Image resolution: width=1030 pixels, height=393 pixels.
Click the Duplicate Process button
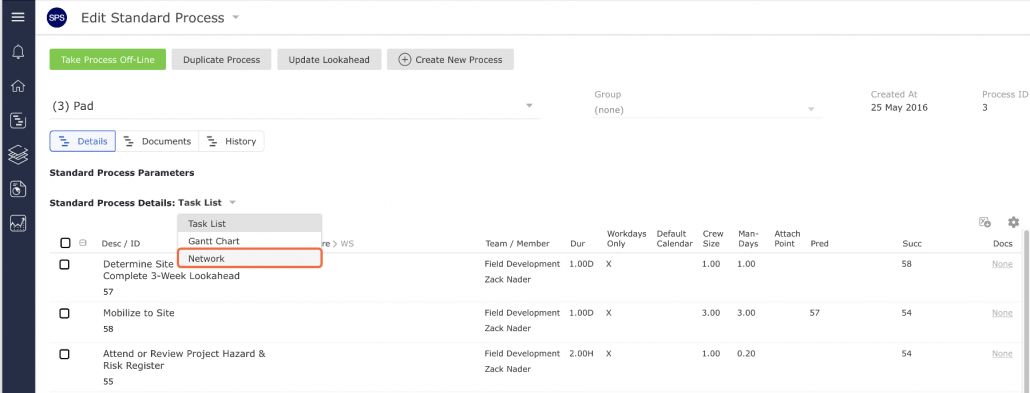click(x=221, y=59)
